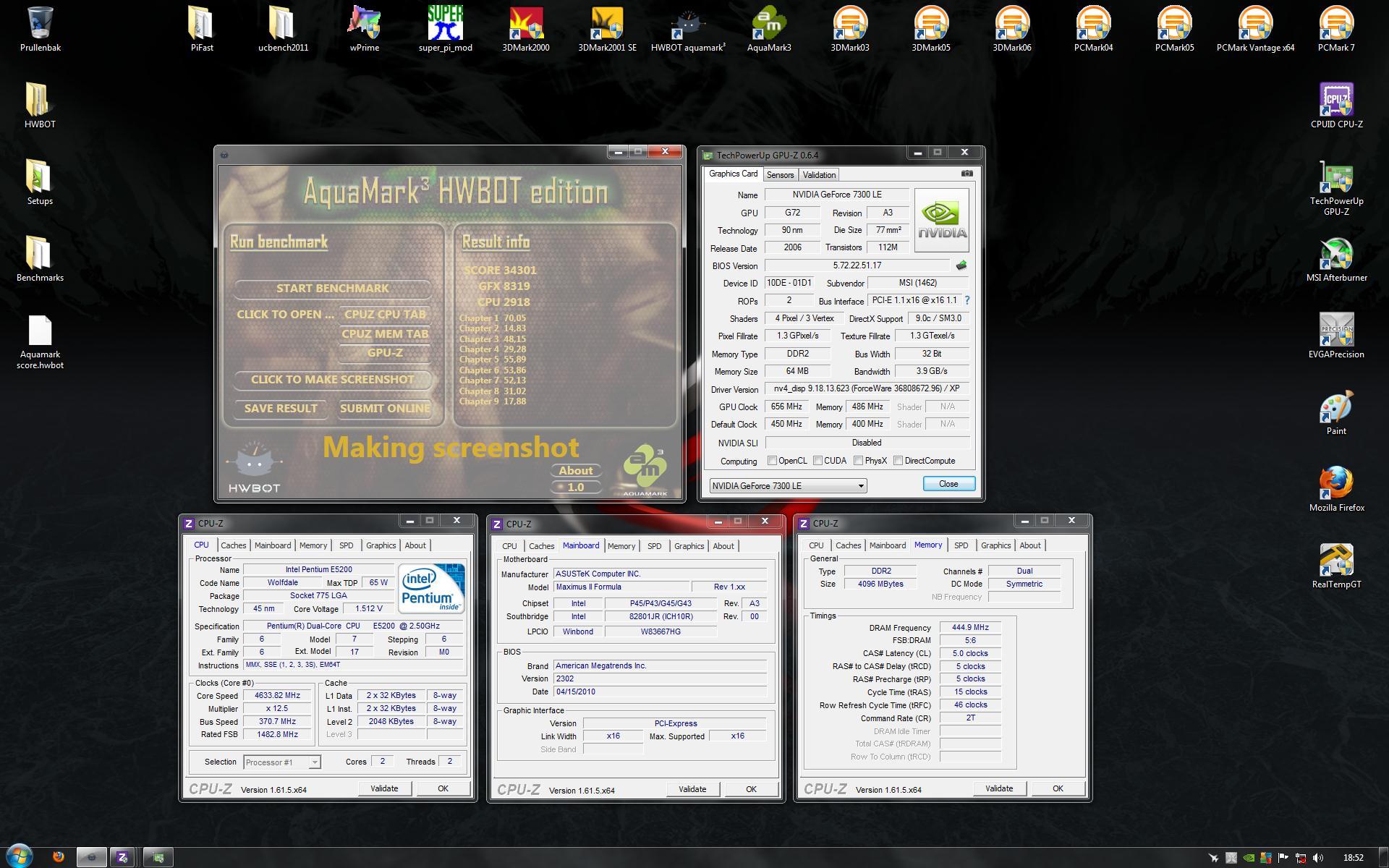This screenshot has width=1389, height=868.
Task: Open the ucbench2011 folder icon
Action: [283, 29]
